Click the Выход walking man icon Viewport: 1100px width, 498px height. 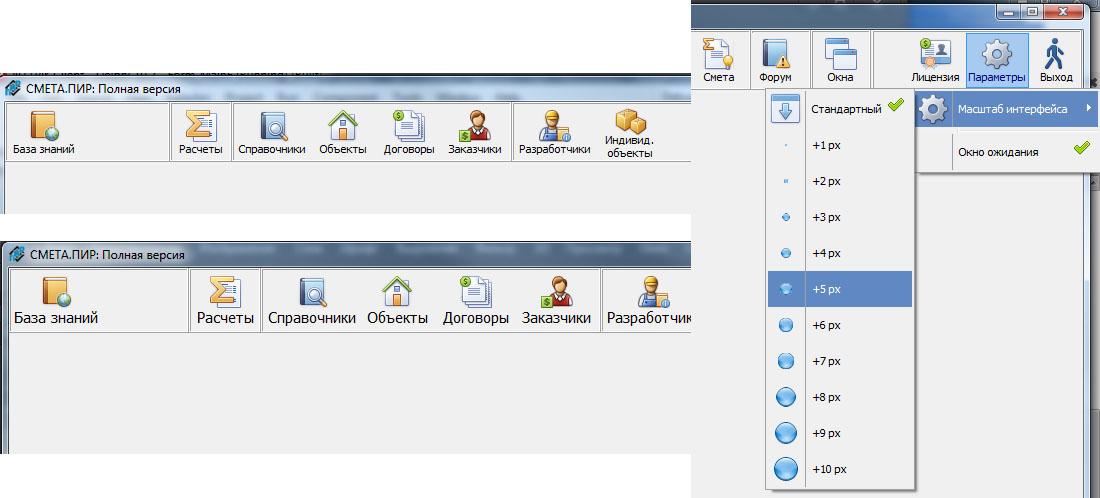click(1055, 59)
